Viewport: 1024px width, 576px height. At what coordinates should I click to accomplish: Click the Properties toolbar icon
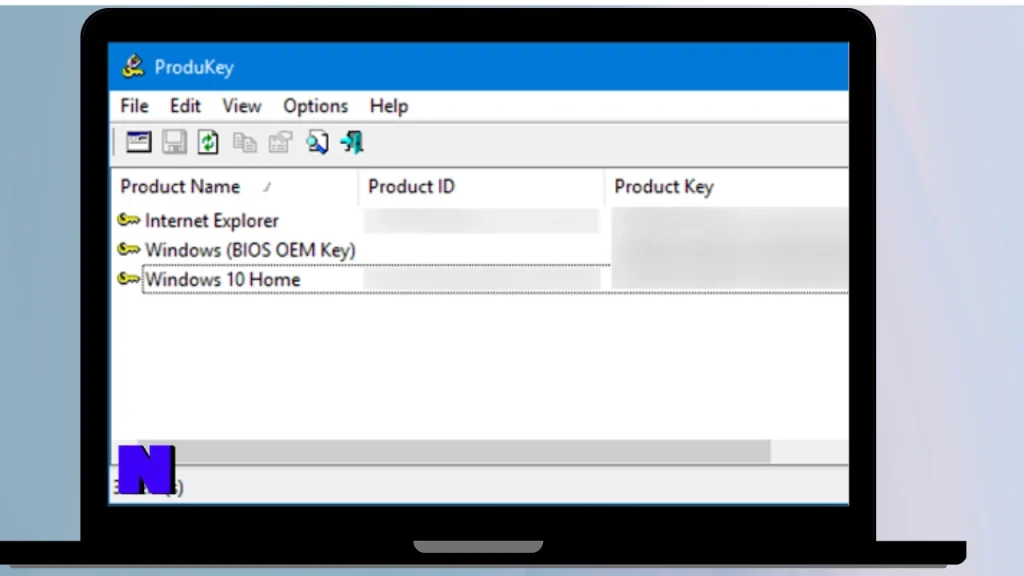[x=280, y=142]
